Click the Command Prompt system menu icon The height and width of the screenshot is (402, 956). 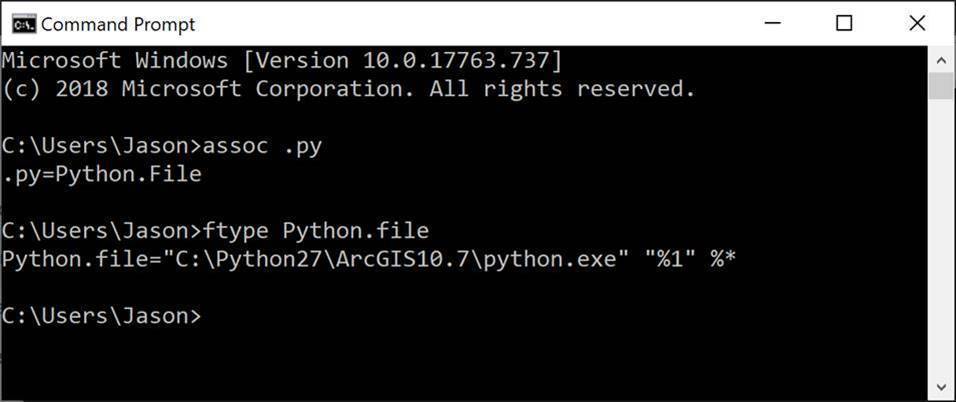pos(24,24)
